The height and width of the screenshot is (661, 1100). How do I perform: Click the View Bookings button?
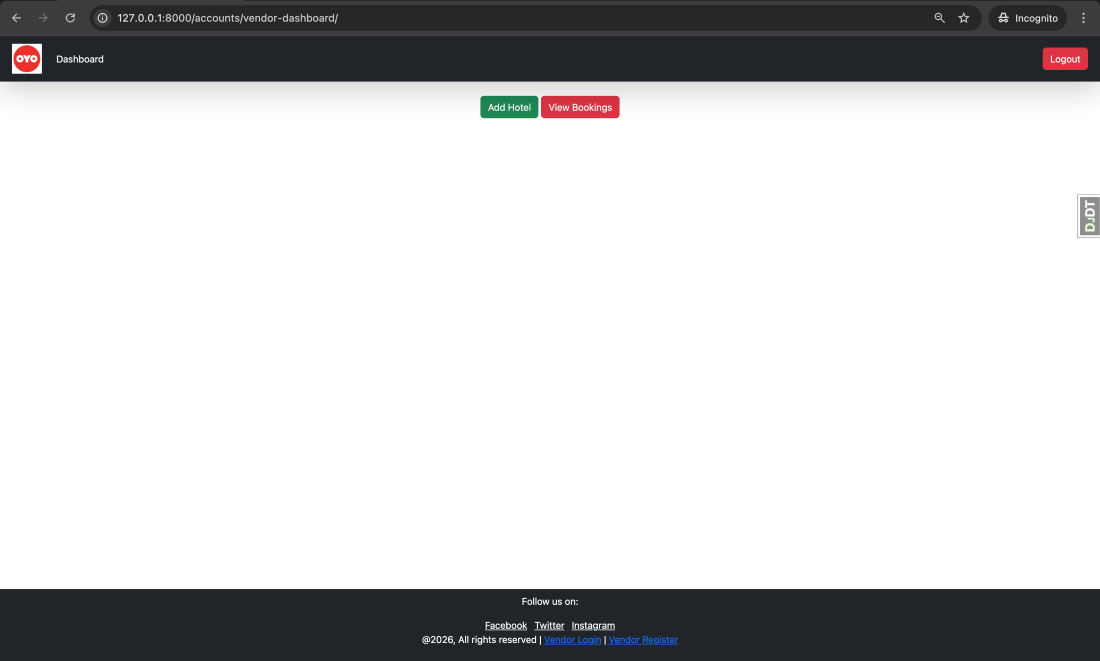point(580,107)
